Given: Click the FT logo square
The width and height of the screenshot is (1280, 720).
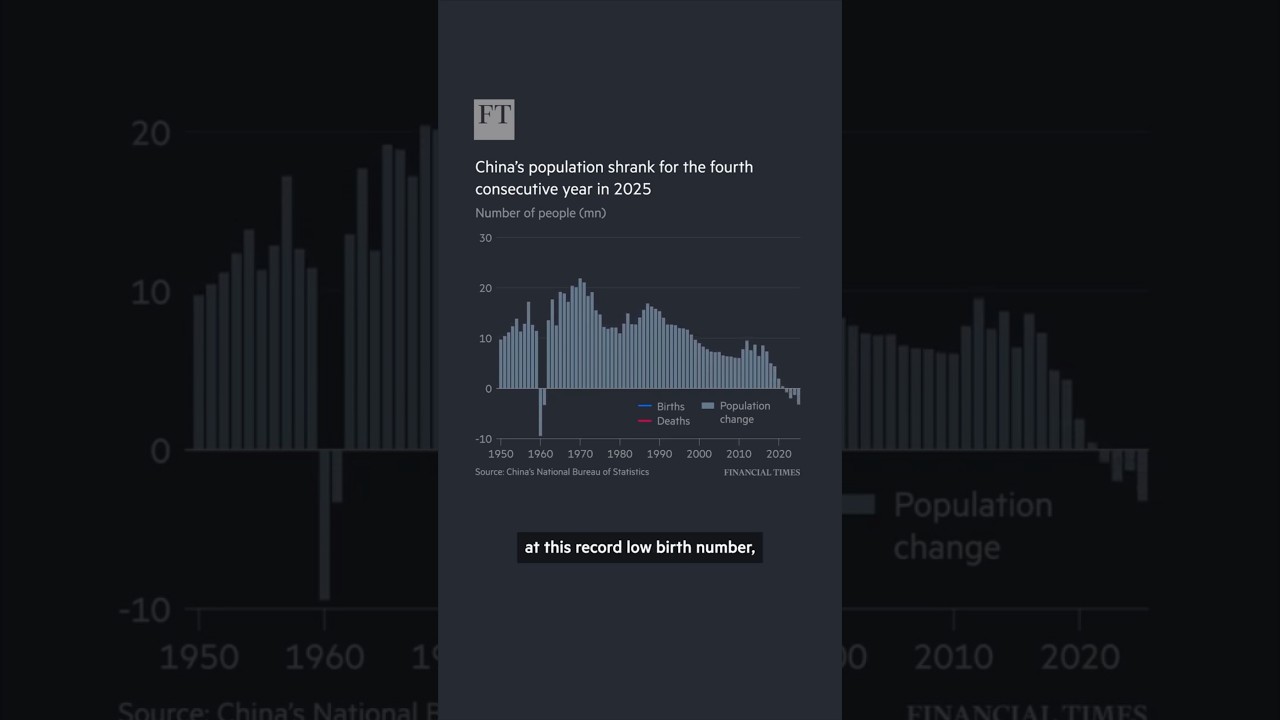Looking at the screenshot, I should point(494,119).
